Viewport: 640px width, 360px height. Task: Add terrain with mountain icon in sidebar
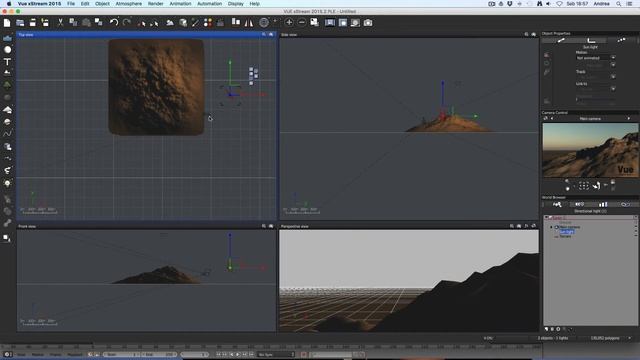coord(7,73)
